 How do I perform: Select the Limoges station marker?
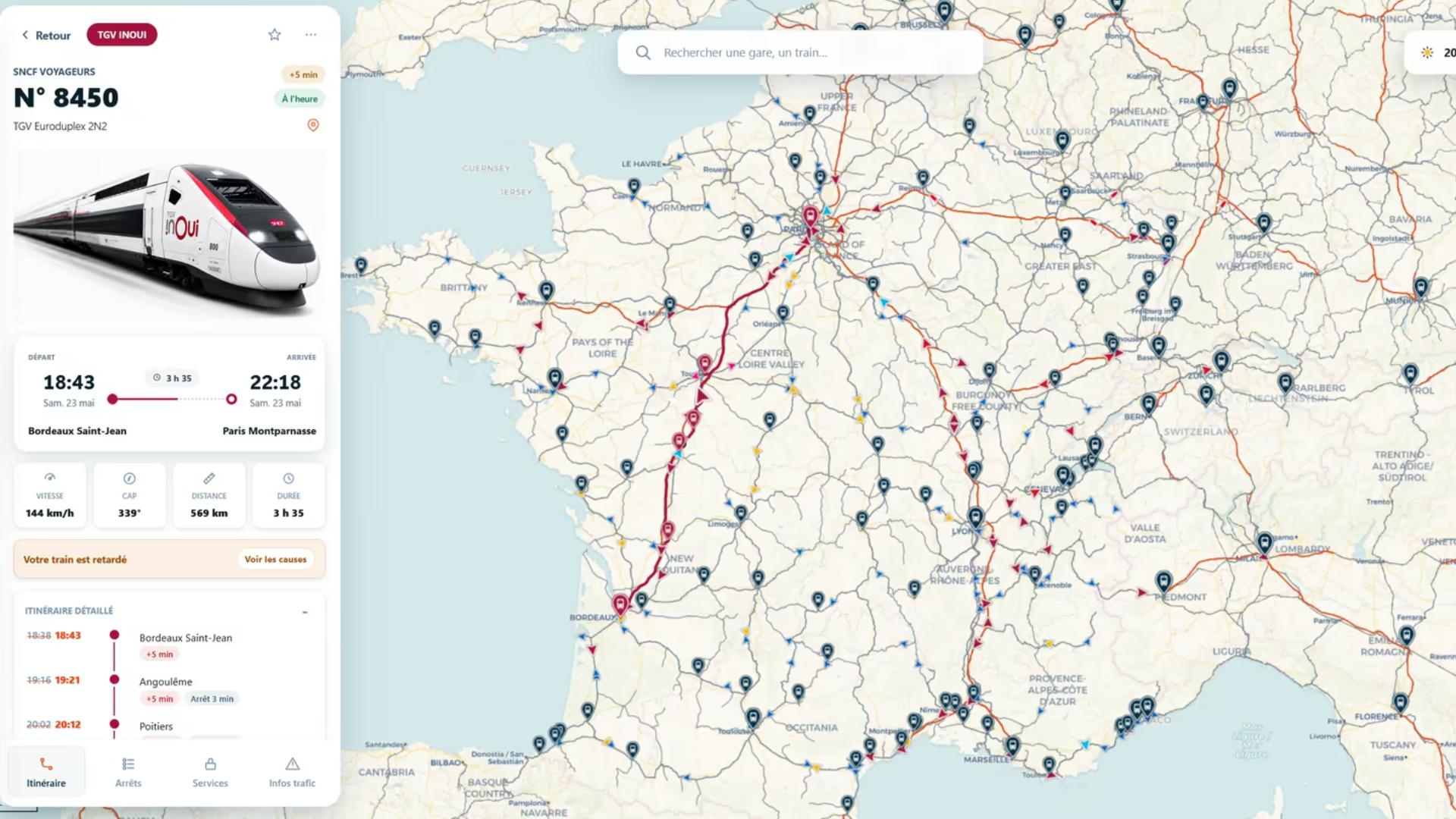point(741,513)
